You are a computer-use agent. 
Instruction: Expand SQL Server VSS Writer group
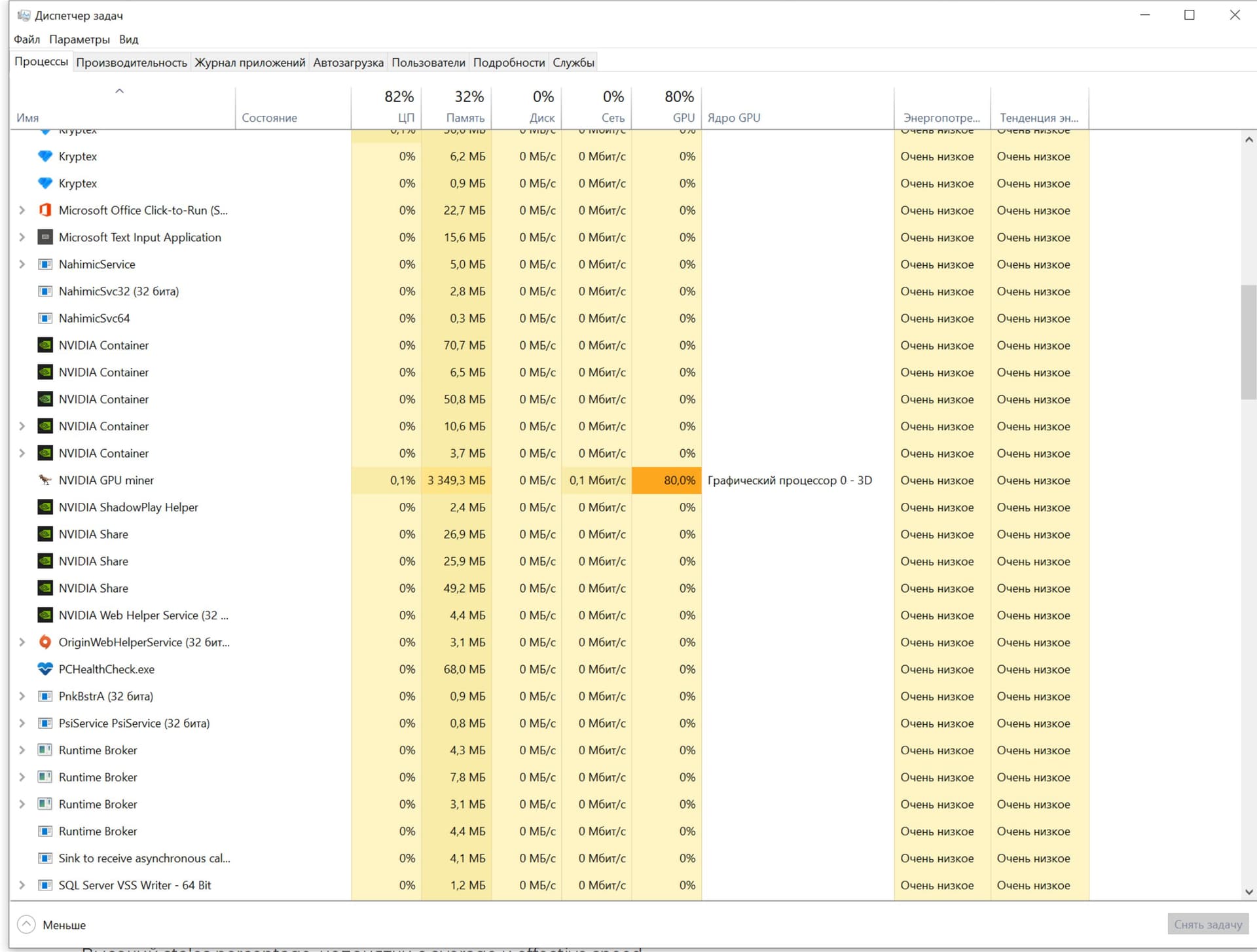click(x=22, y=885)
